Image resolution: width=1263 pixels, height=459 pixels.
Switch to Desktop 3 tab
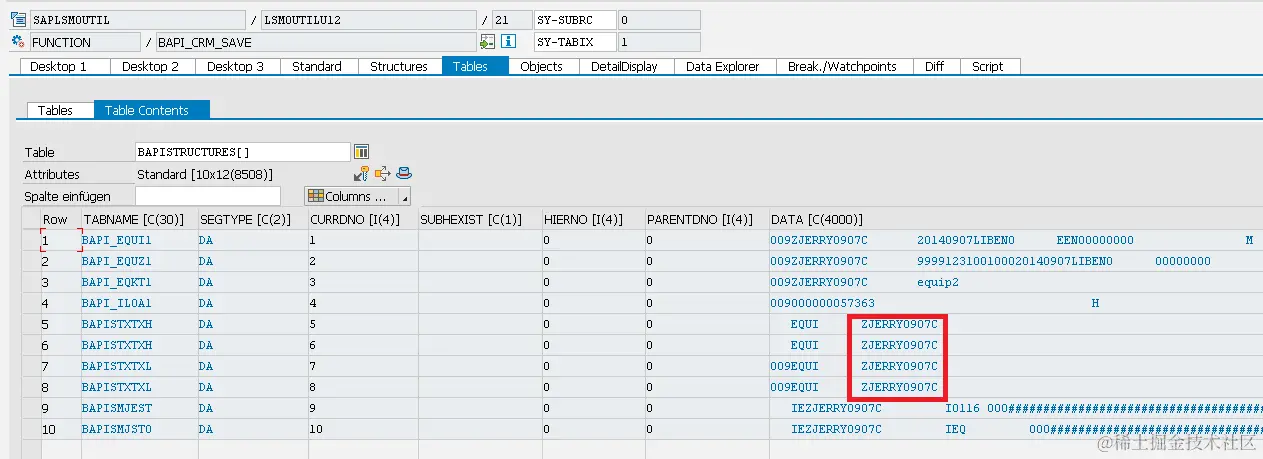(x=236, y=66)
